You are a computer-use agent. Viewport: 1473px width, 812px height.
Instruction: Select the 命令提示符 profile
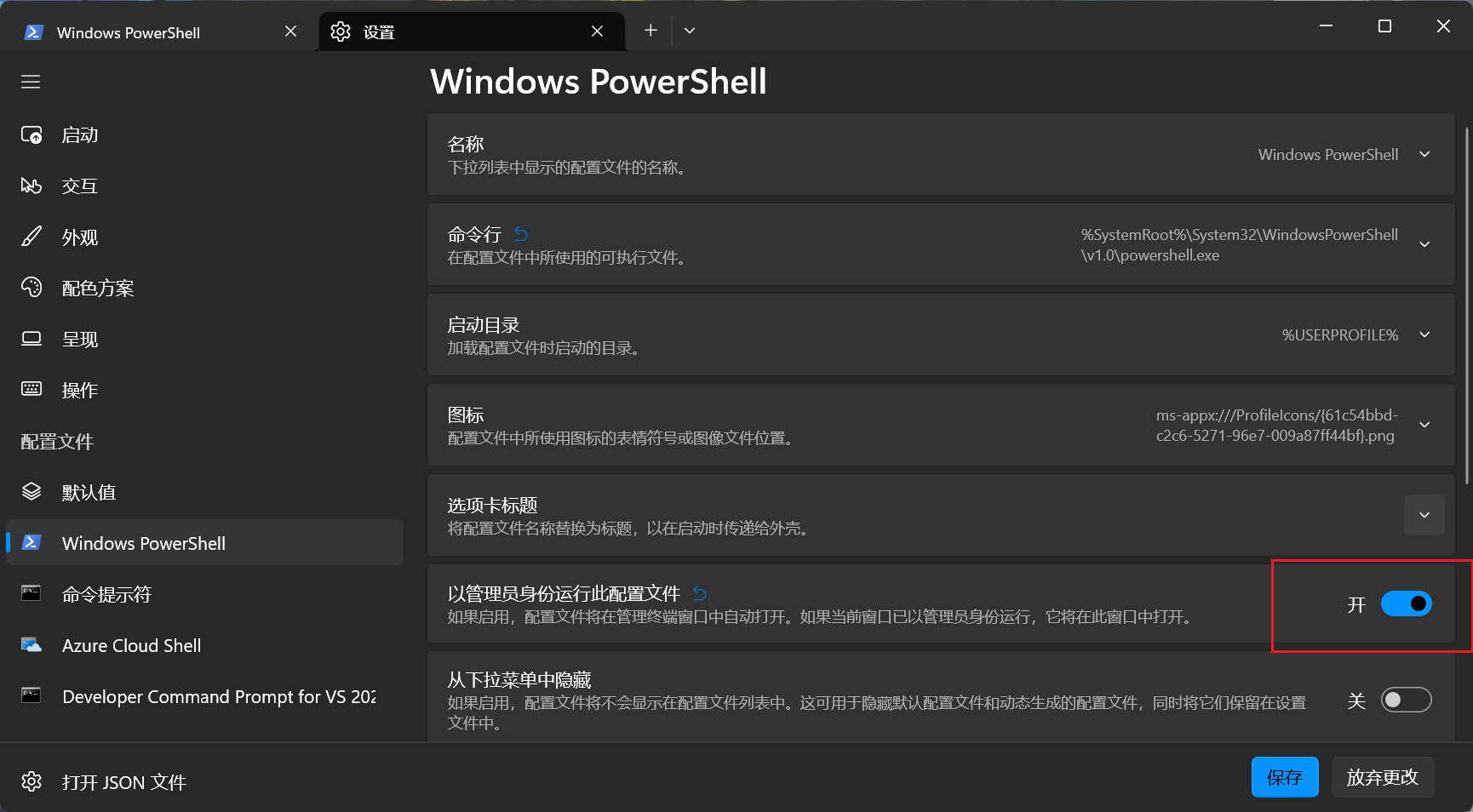coord(204,594)
